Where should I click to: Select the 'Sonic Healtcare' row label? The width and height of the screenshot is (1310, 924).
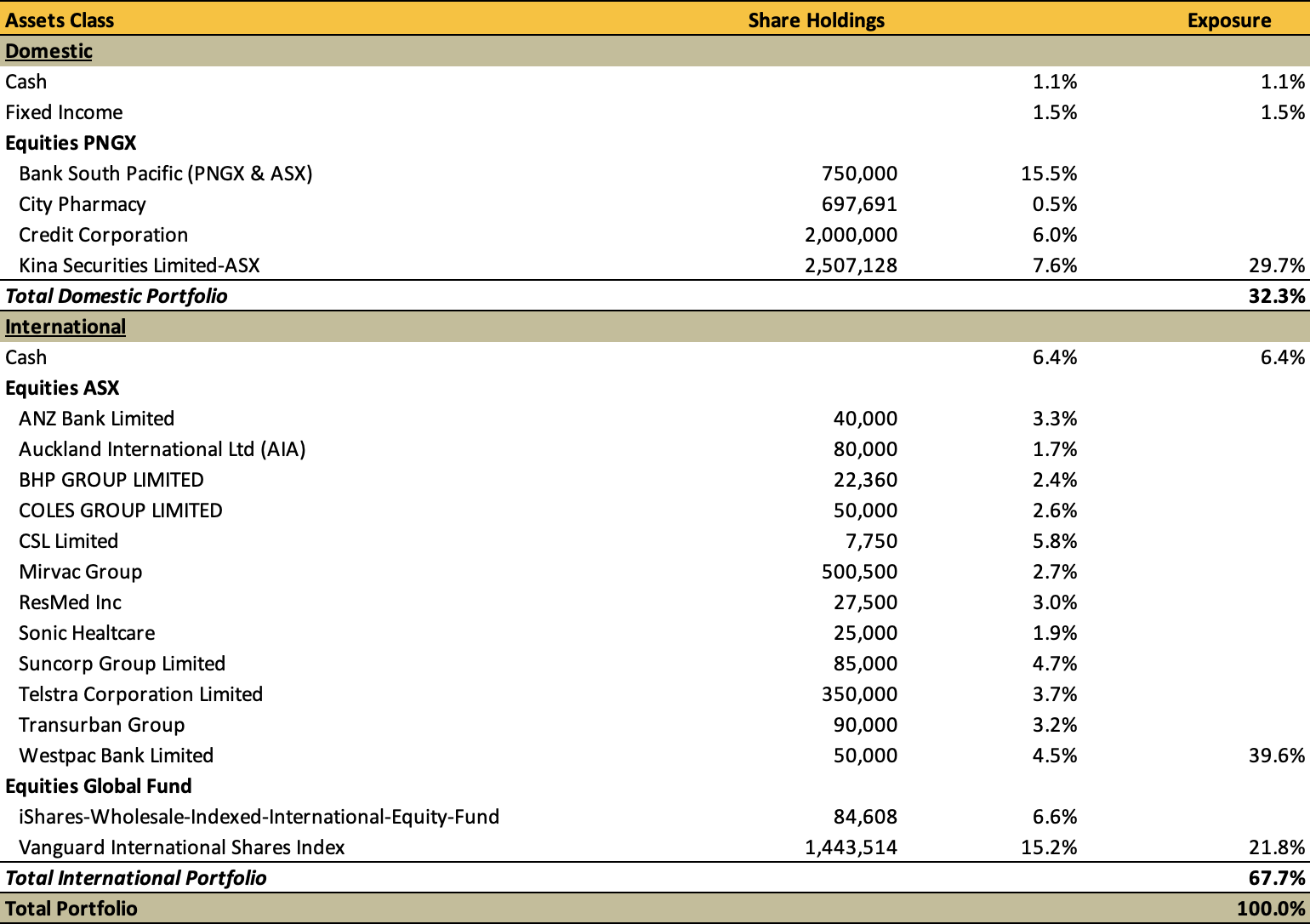click(x=87, y=633)
